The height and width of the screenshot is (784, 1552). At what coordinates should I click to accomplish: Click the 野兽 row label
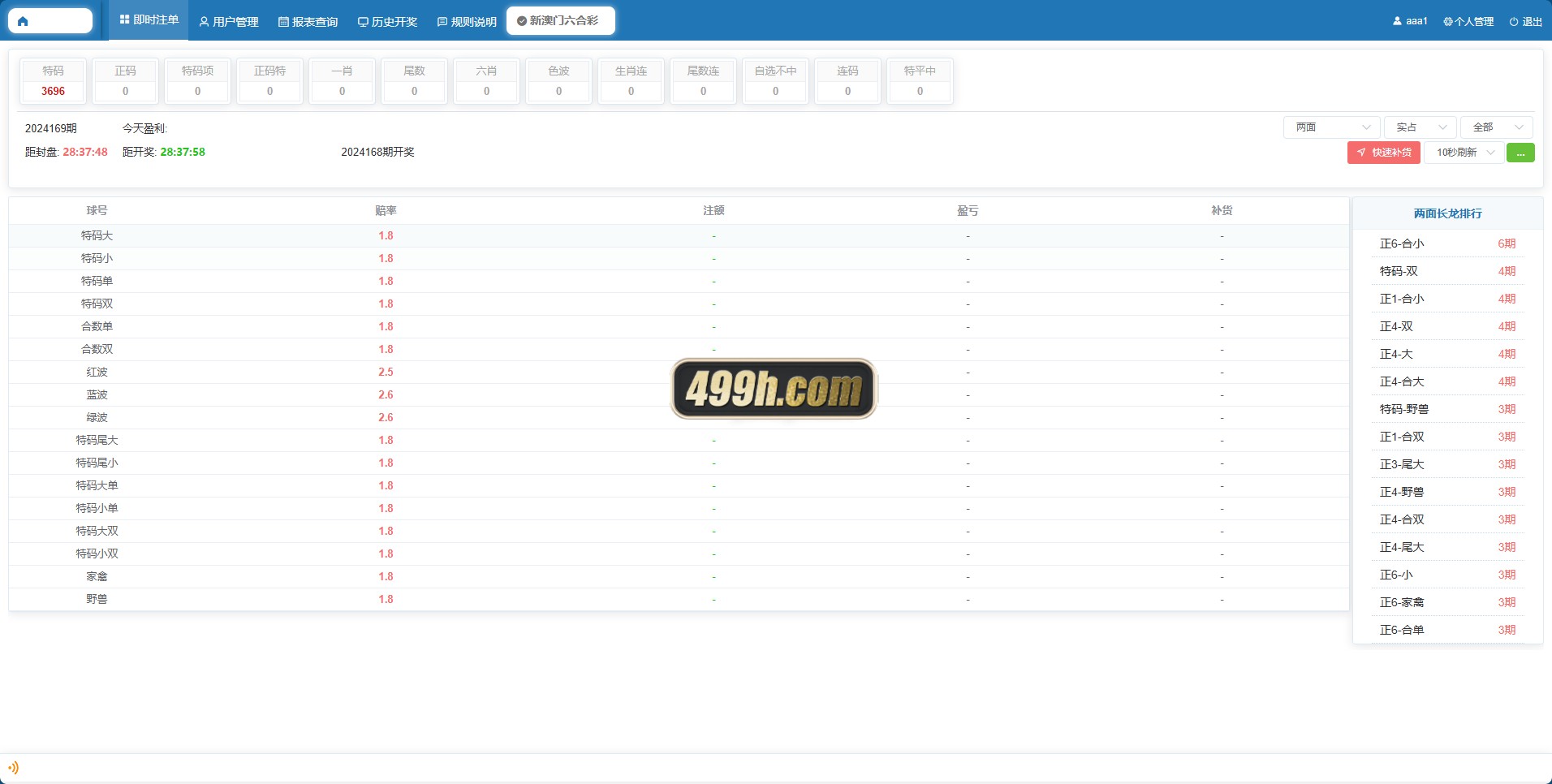tap(97, 599)
